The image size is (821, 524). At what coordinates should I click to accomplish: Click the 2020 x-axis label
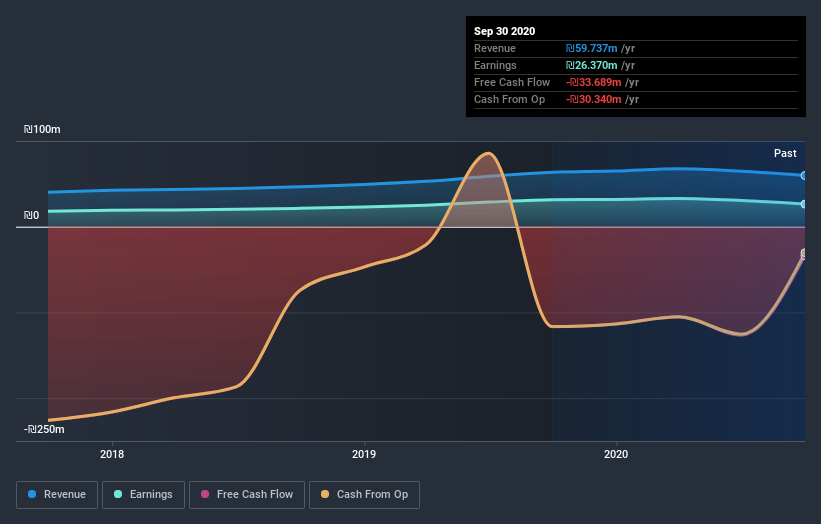(x=616, y=454)
